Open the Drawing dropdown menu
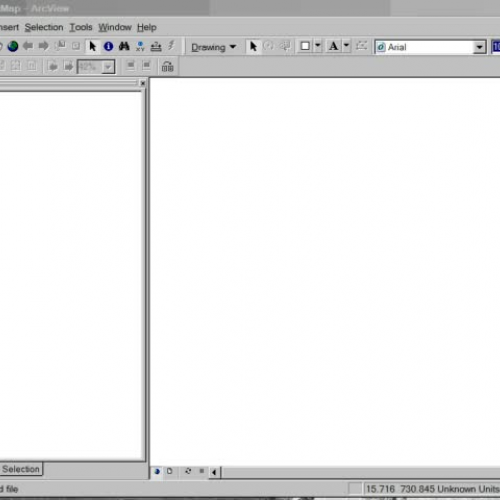The width and height of the screenshot is (500, 500). click(x=213, y=47)
